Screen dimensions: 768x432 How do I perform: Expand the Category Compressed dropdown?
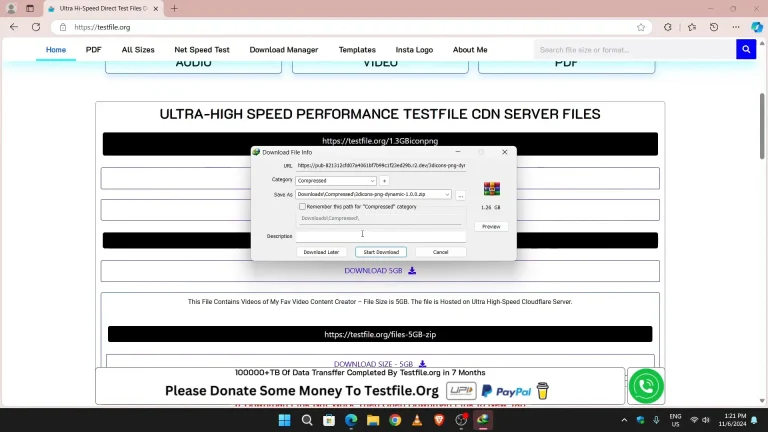point(336,181)
